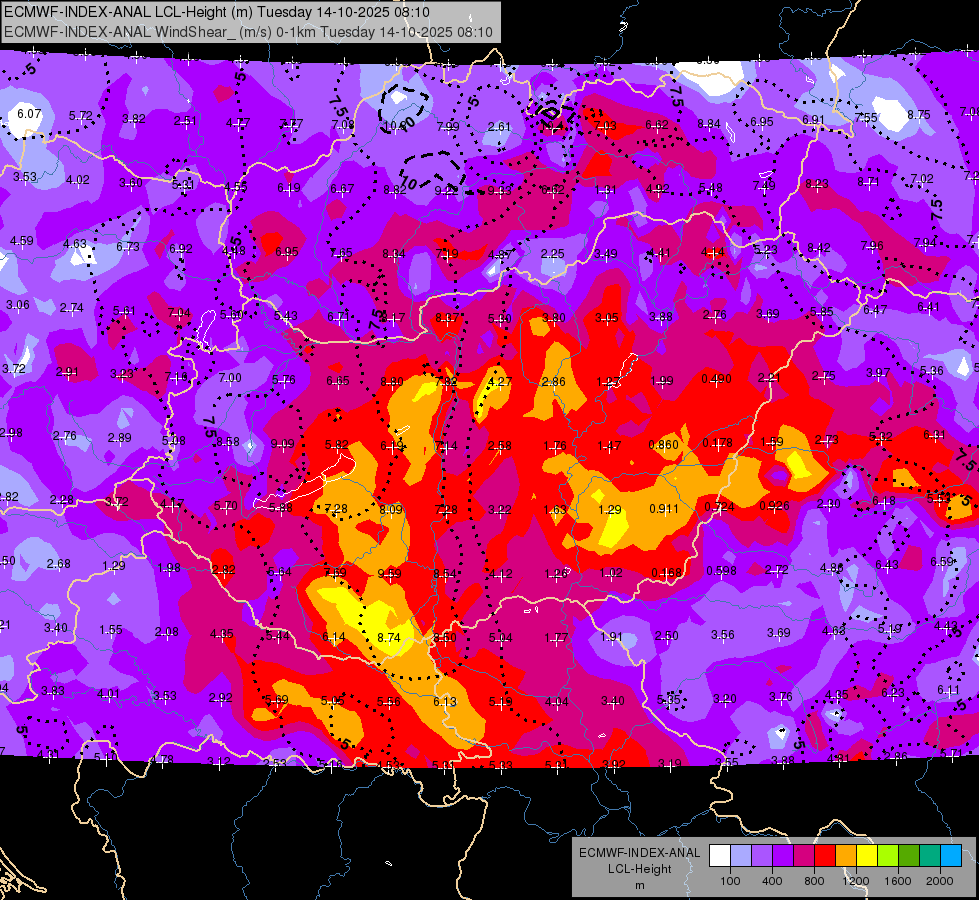Click the white swatch in the LCL-Height legend

point(720,855)
